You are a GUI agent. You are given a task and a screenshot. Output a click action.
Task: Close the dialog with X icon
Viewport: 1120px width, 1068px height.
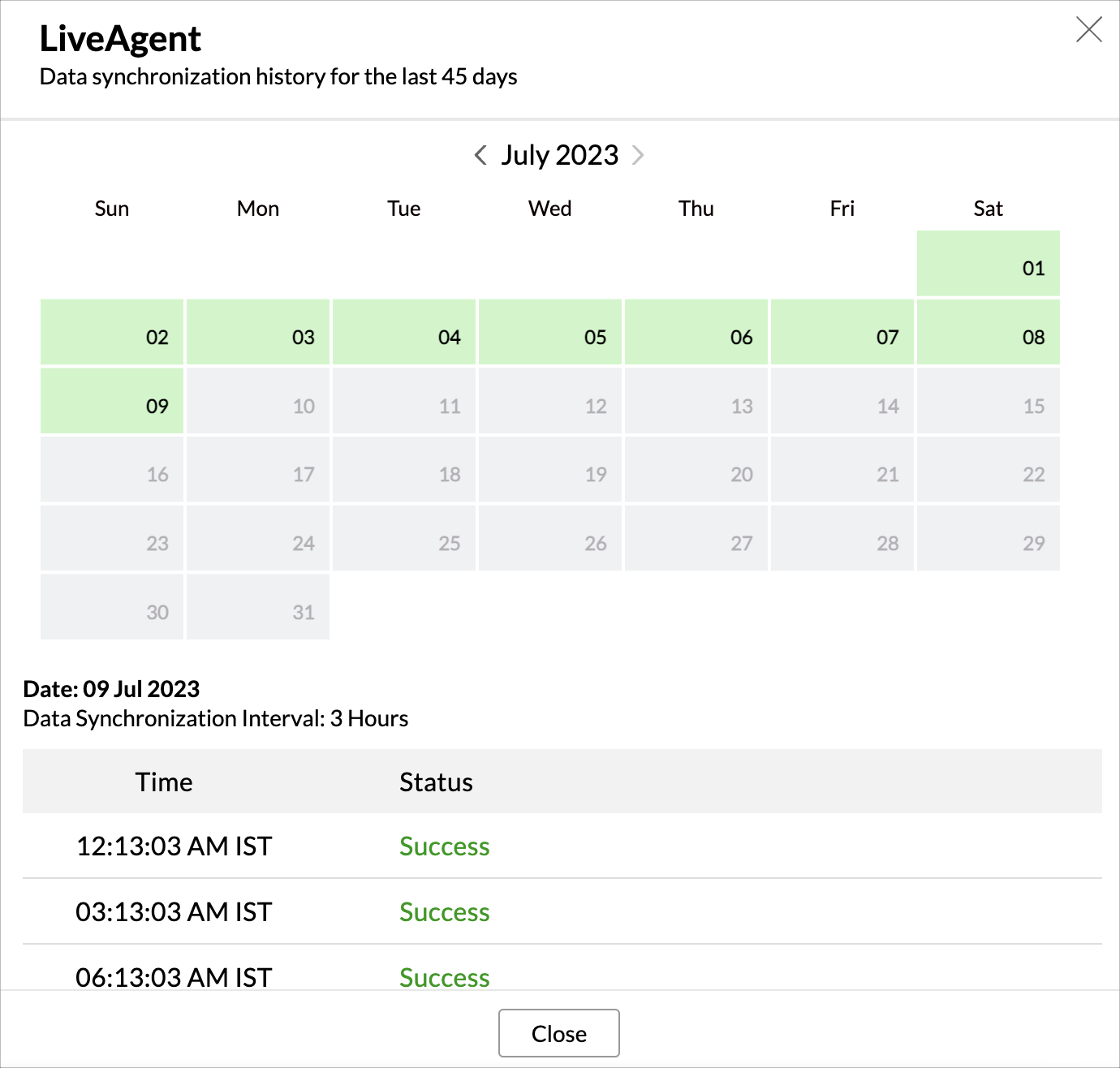[x=1088, y=30]
